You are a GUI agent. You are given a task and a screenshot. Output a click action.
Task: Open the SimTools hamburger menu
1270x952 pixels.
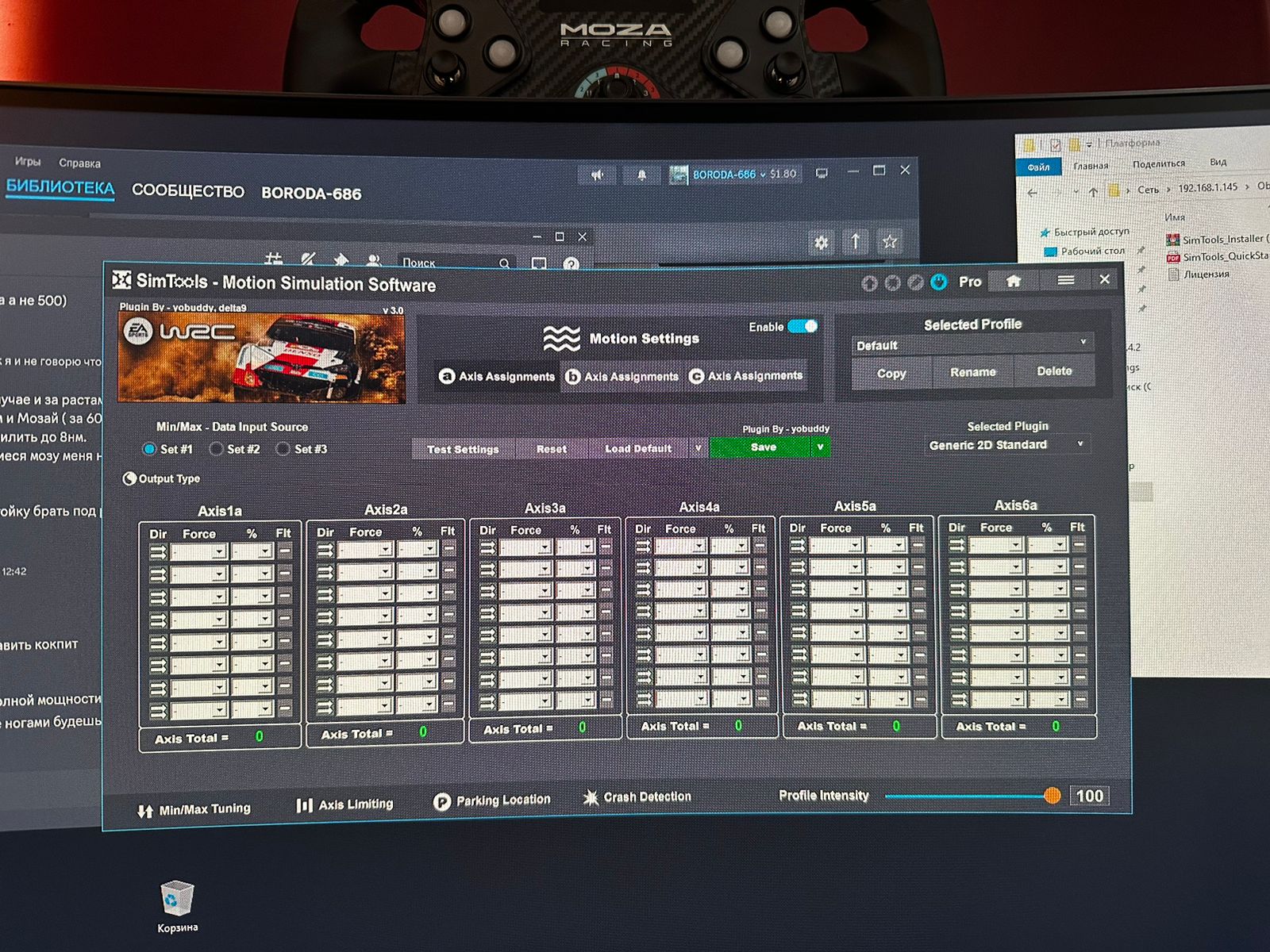[1066, 280]
